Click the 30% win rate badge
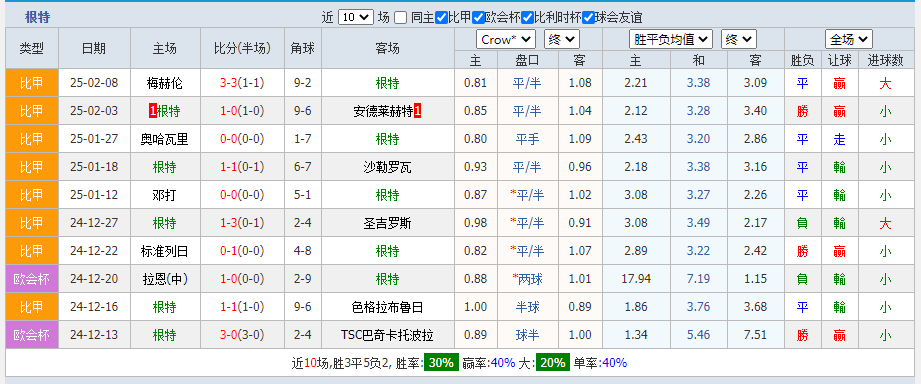The image size is (921, 384). [x=442, y=362]
